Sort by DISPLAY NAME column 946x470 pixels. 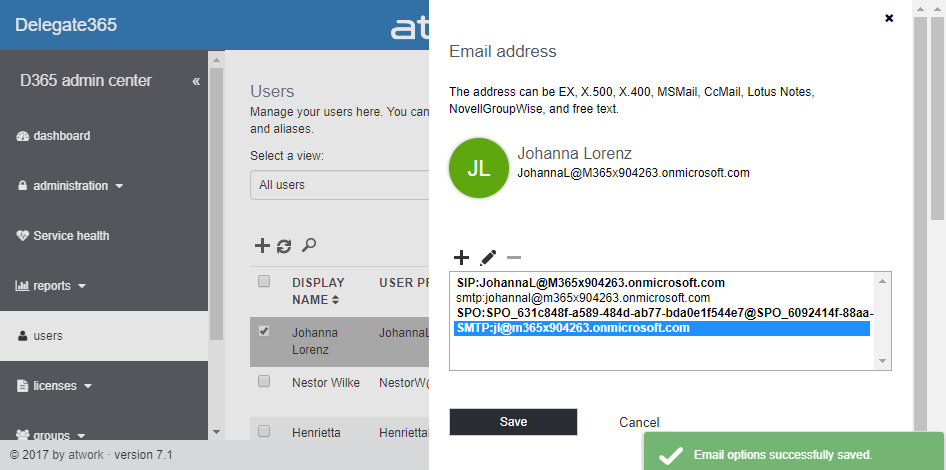coord(318,291)
